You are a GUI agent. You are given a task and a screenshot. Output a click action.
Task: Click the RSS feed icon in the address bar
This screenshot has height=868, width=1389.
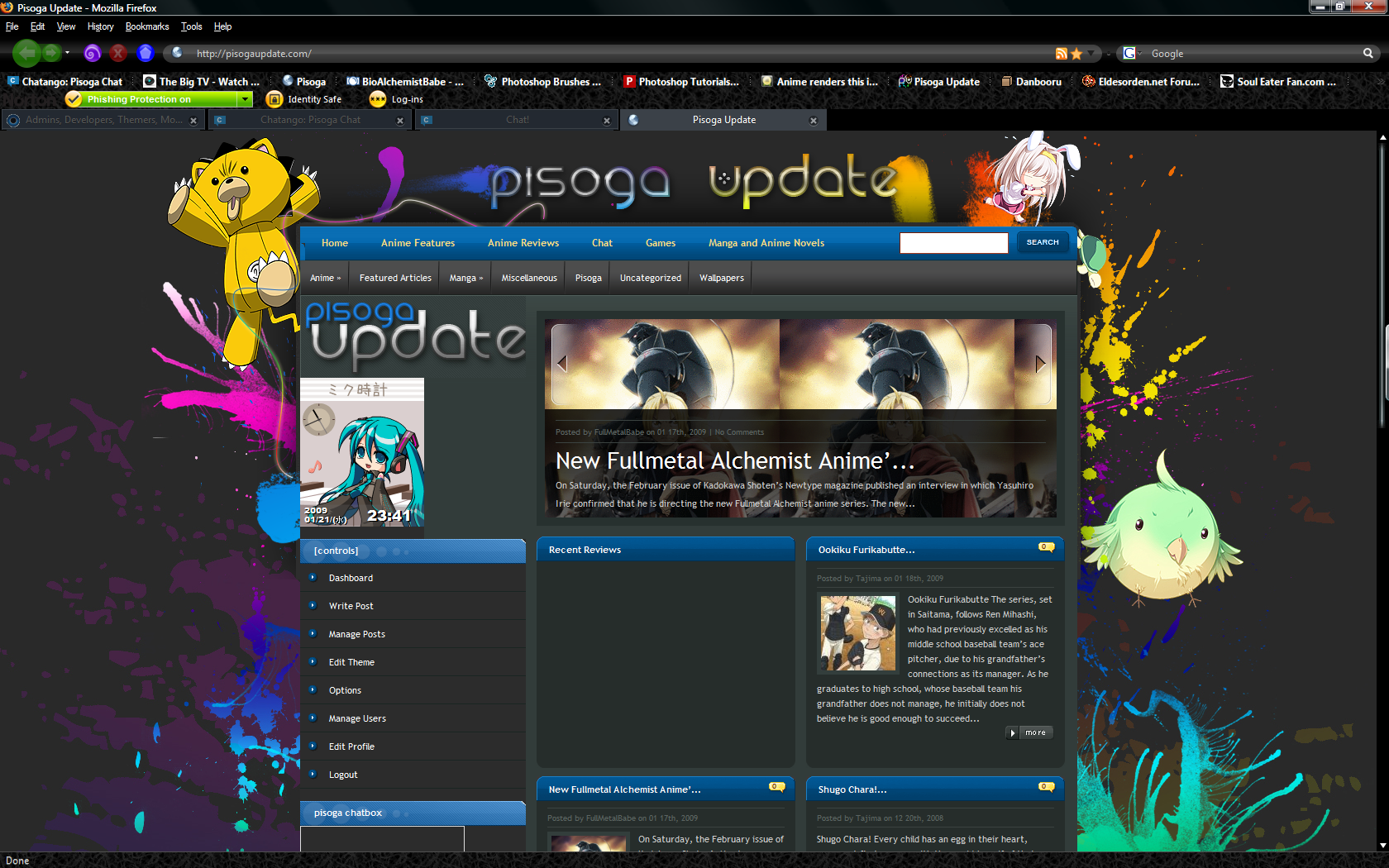pyautogui.click(x=1061, y=54)
